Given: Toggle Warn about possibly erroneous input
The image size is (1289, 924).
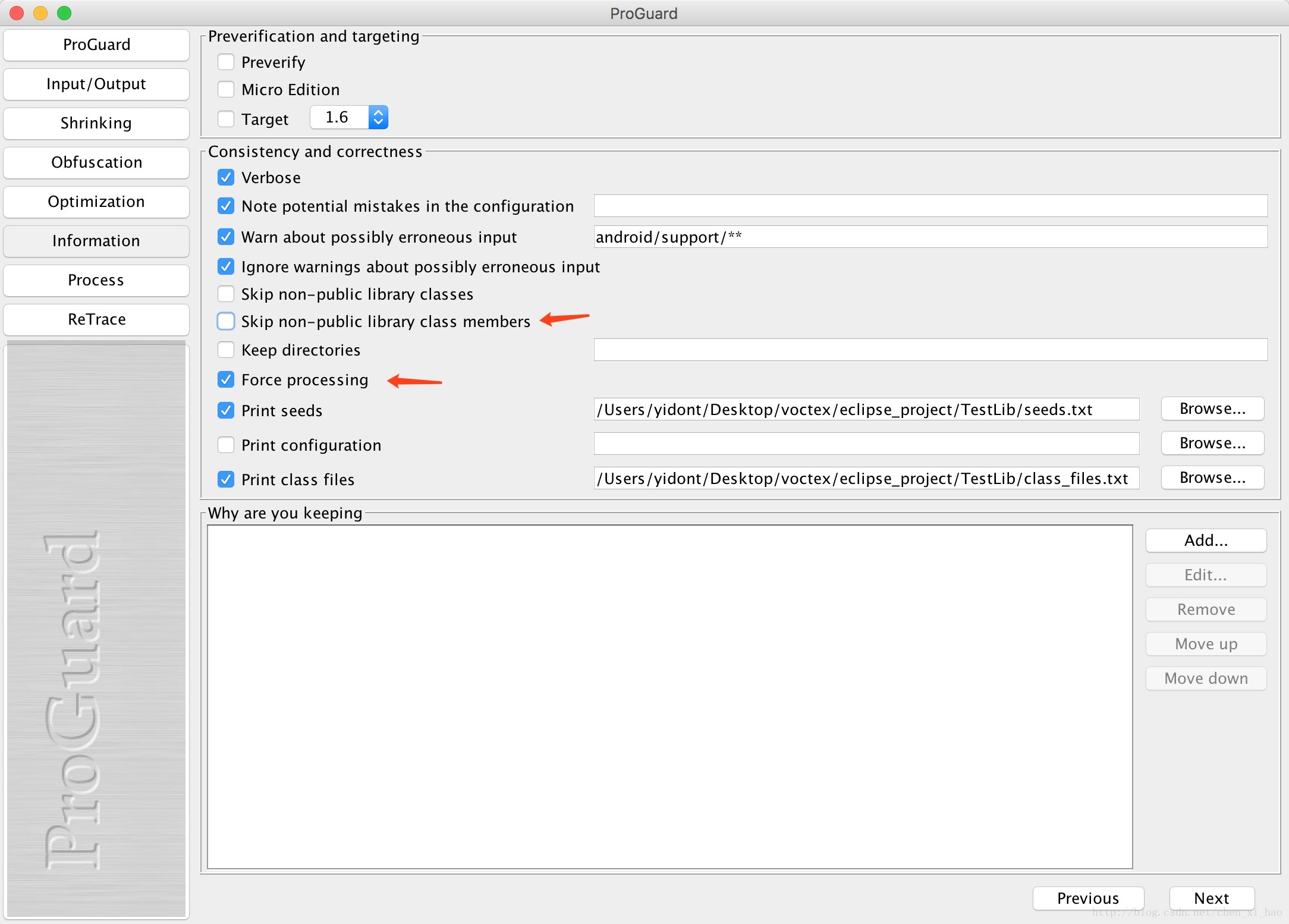Looking at the screenshot, I should click(x=226, y=237).
